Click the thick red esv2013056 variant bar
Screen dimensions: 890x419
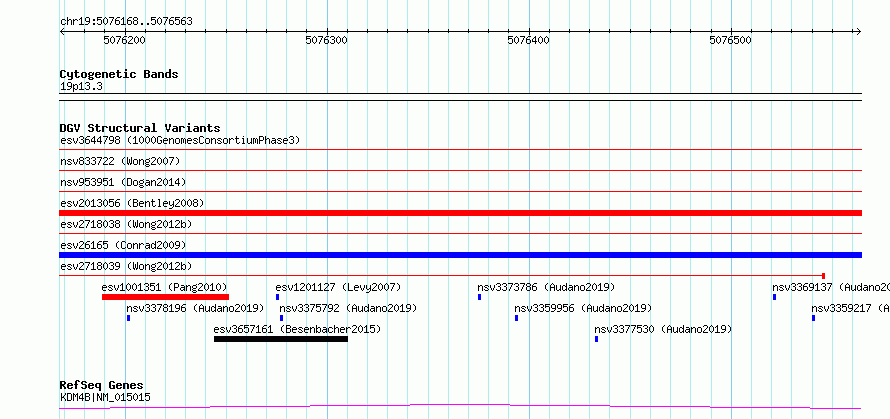460,213
